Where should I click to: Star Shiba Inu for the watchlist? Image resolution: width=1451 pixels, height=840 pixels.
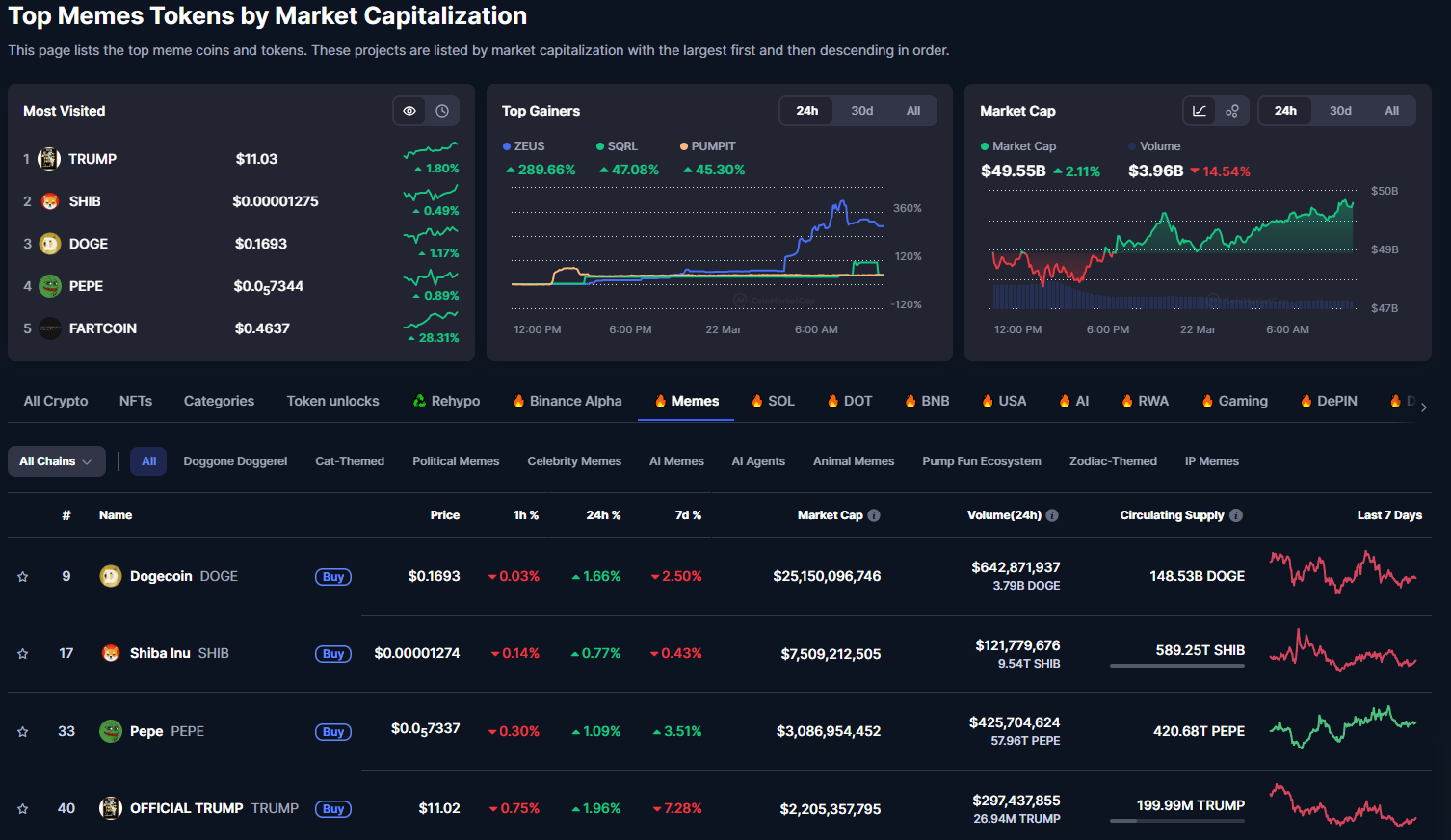23,654
